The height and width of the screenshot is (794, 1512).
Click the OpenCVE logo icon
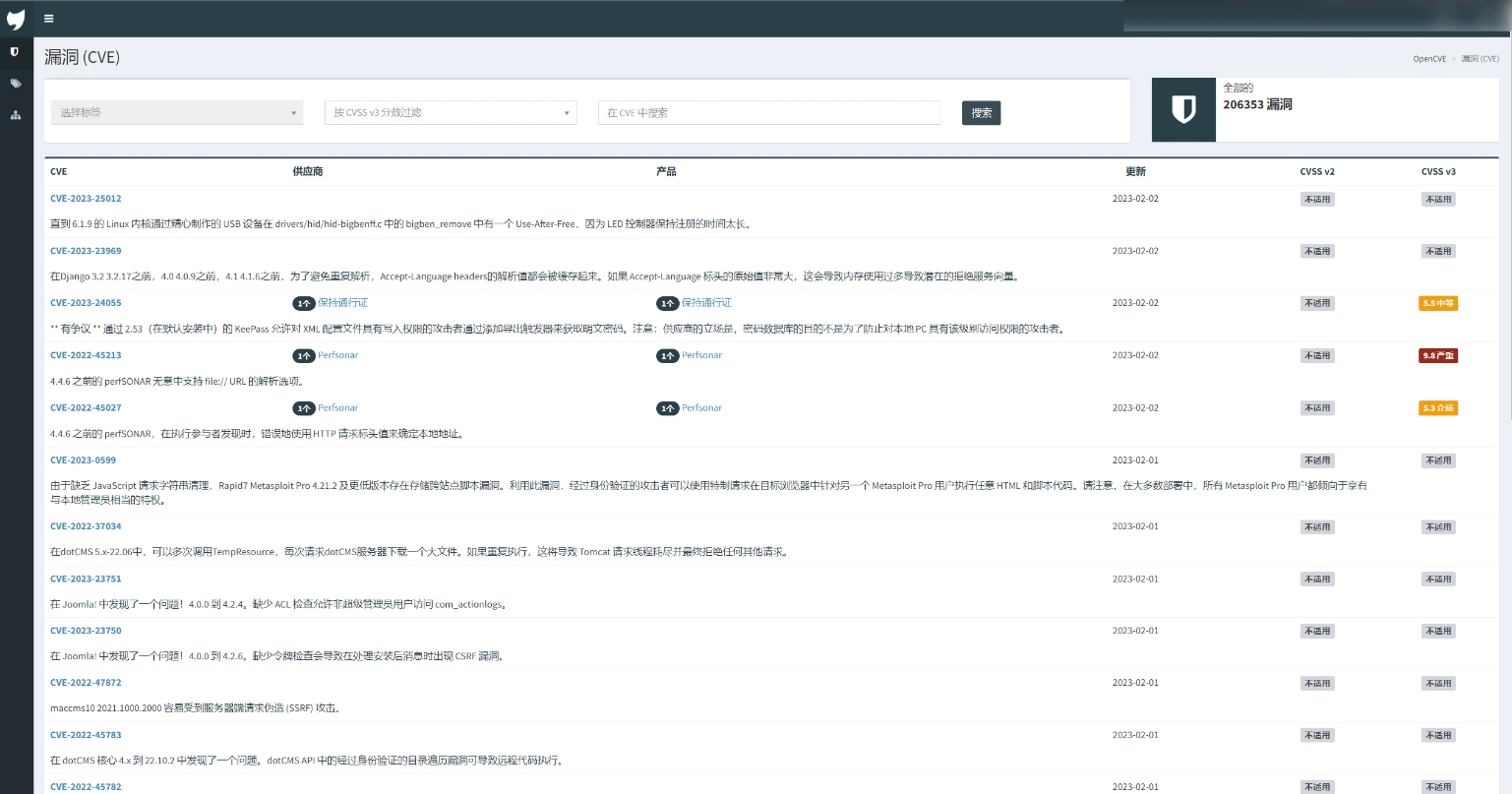pyautogui.click(x=16, y=19)
